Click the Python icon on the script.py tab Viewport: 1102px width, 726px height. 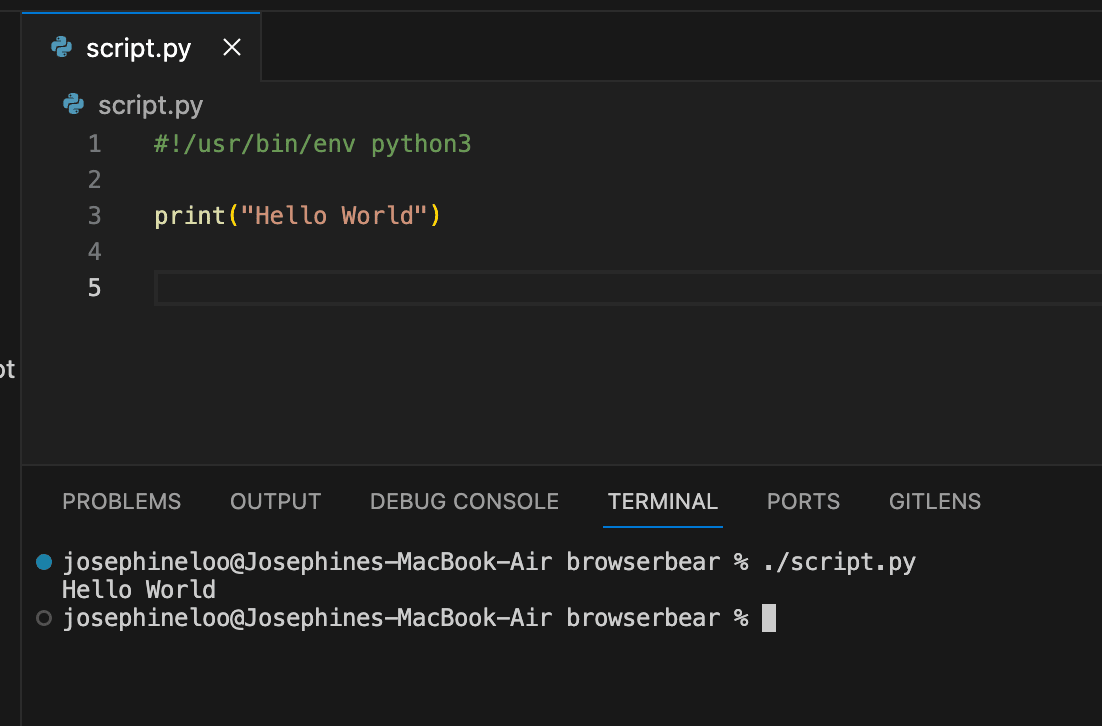[60, 46]
